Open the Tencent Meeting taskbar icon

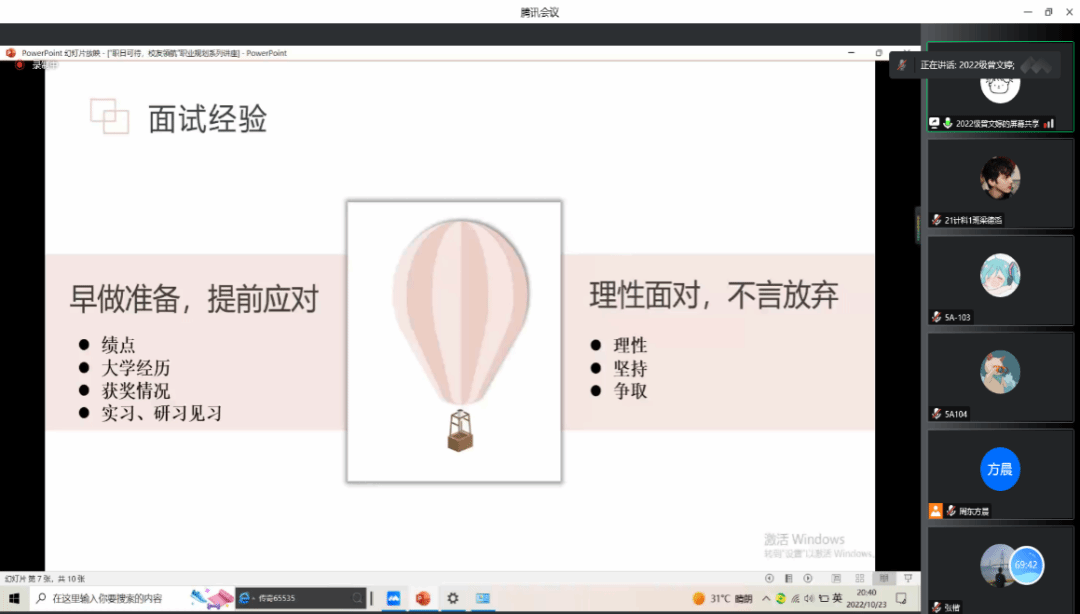(393, 598)
